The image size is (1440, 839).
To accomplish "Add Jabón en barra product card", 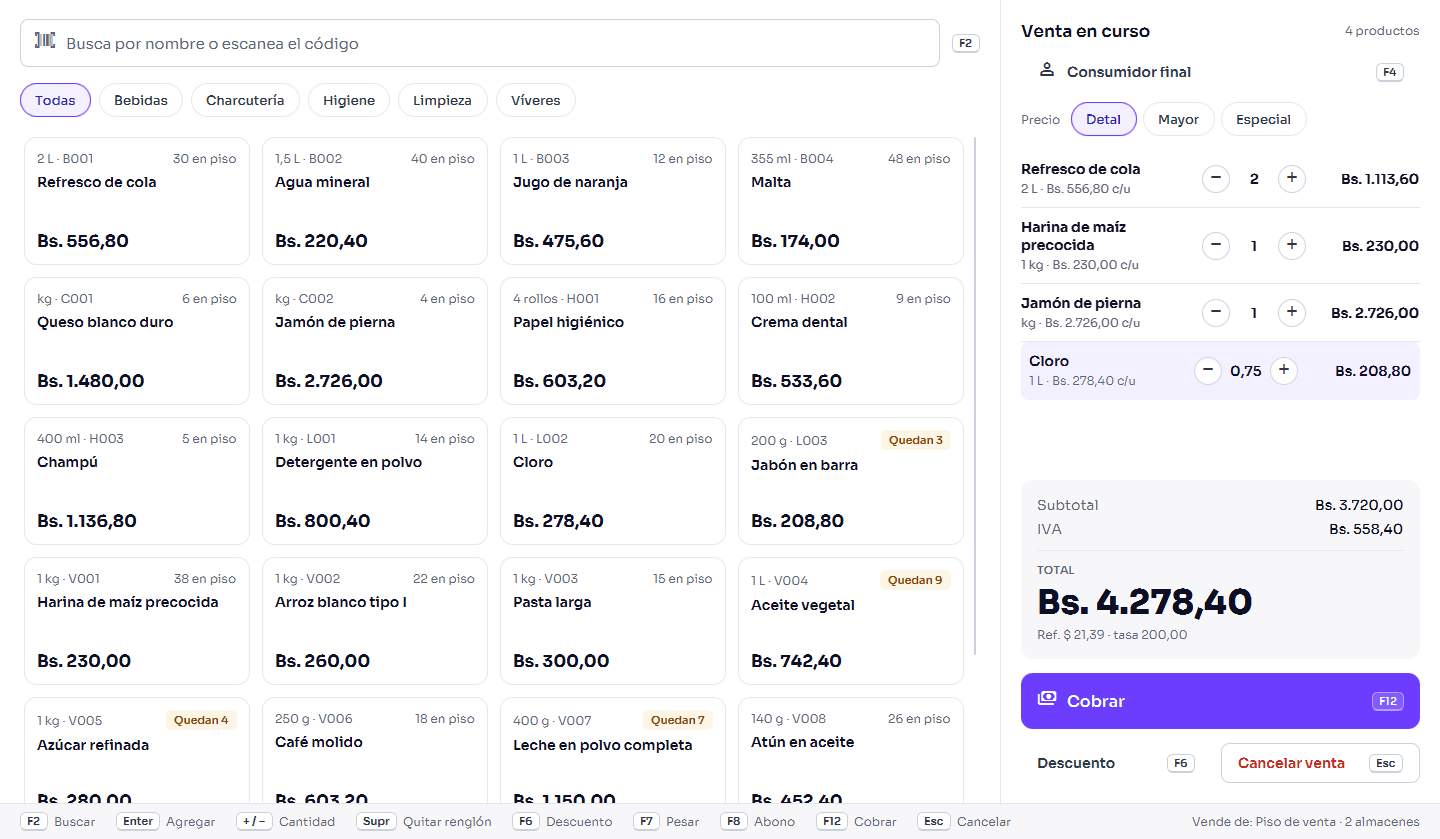I will pyautogui.click(x=851, y=481).
